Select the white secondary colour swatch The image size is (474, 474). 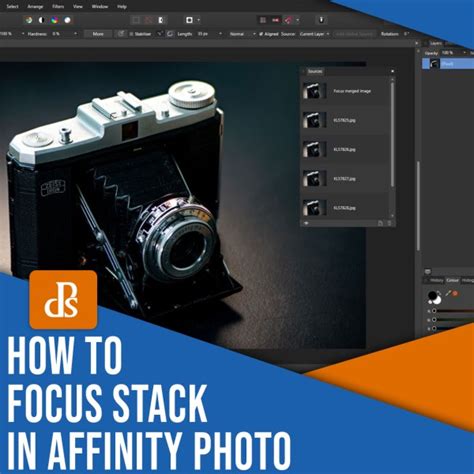coord(437,300)
